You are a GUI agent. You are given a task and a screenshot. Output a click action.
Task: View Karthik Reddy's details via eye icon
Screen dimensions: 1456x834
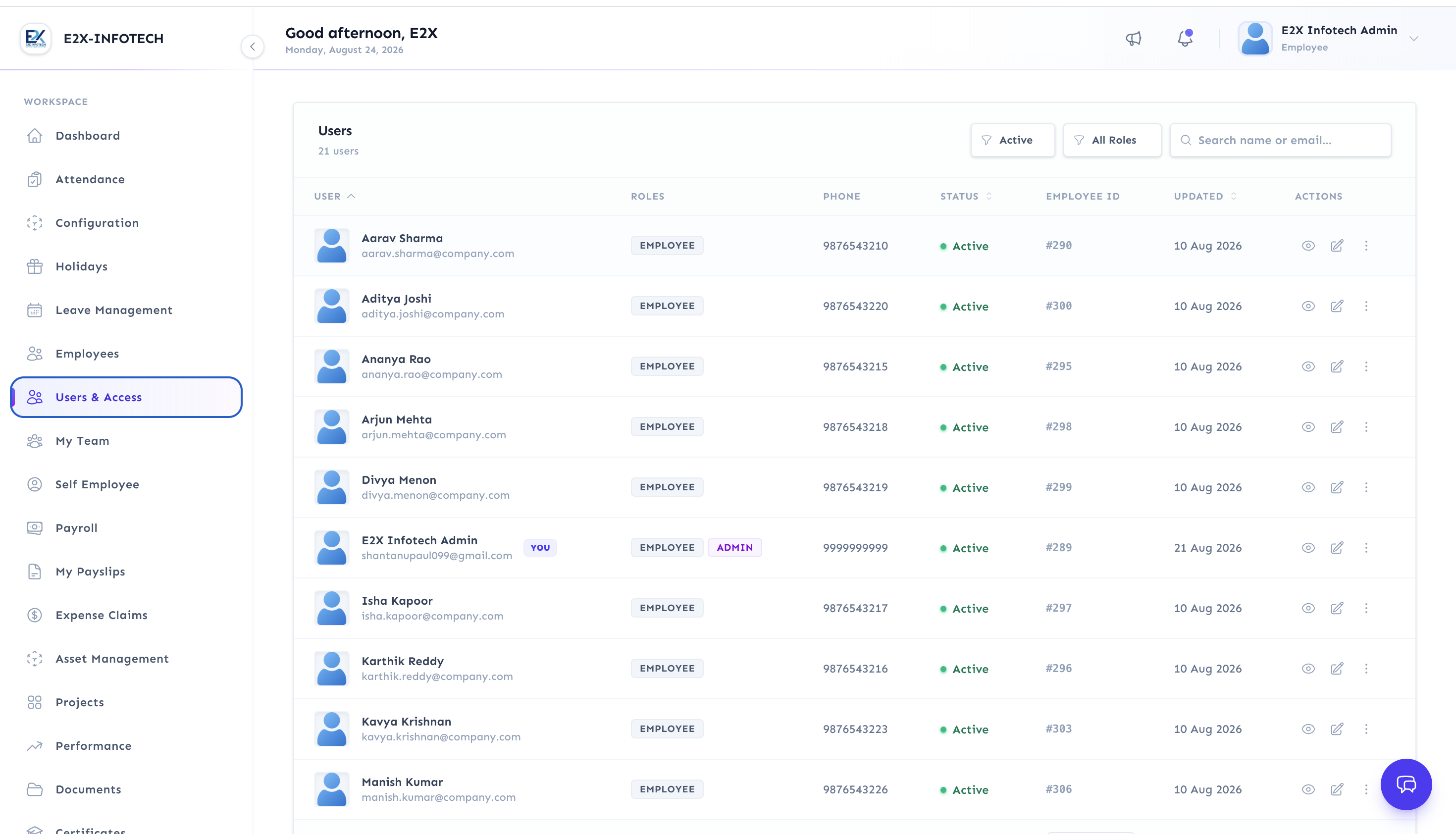[1308, 669]
